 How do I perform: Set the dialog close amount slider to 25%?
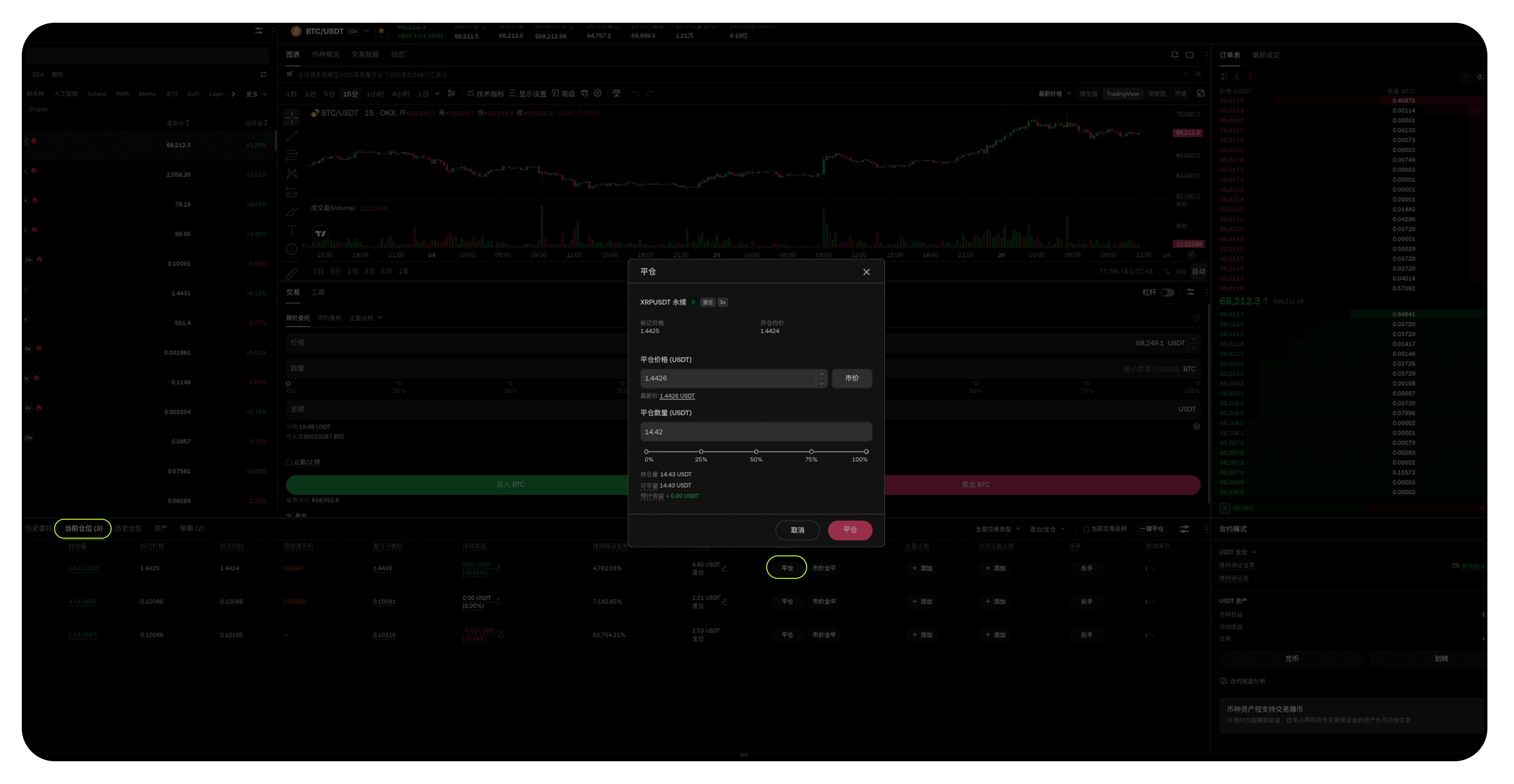pyautogui.click(x=701, y=451)
